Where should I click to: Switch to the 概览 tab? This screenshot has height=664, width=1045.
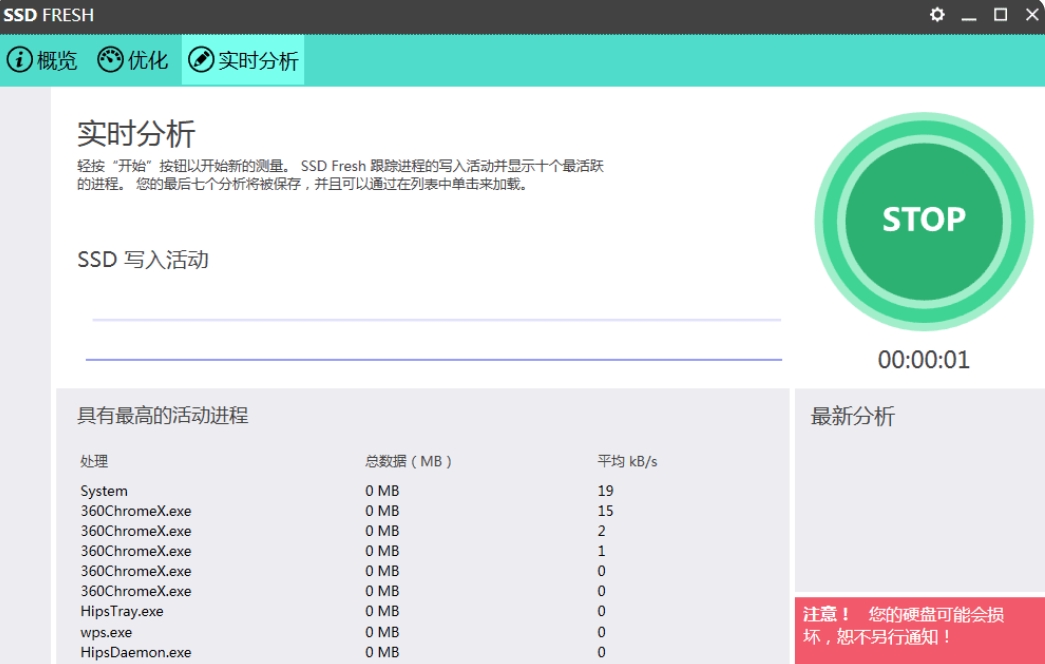point(48,60)
